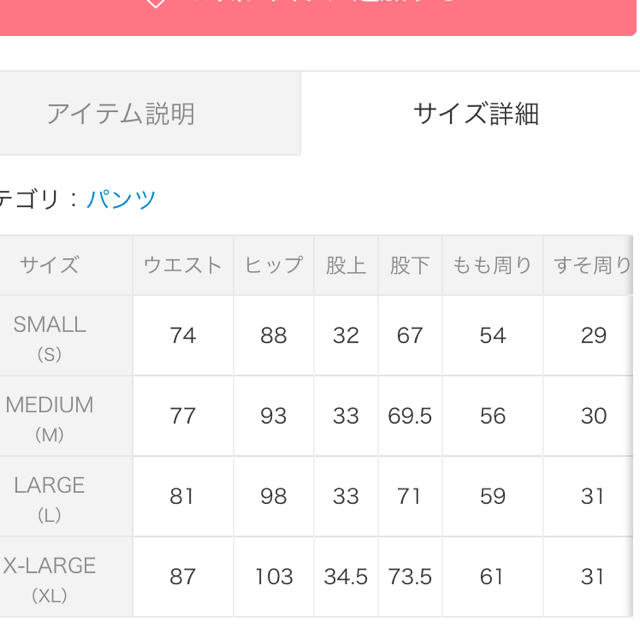Click the ヒップ column header
The image size is (640, 640).
(x=273, y=265)
